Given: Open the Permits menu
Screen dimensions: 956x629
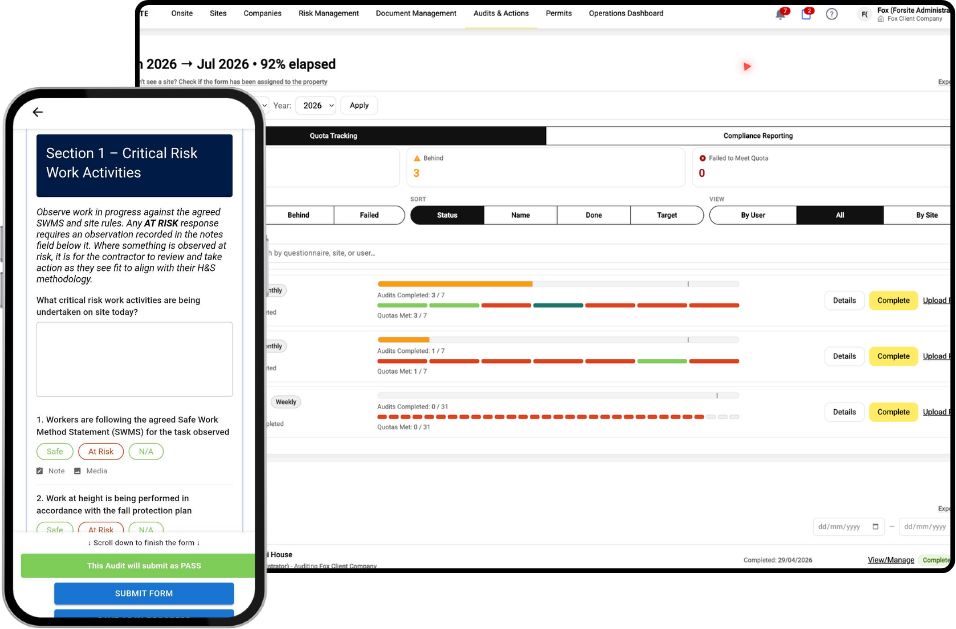Looking at the screenshot, I should tap(559, 13).
